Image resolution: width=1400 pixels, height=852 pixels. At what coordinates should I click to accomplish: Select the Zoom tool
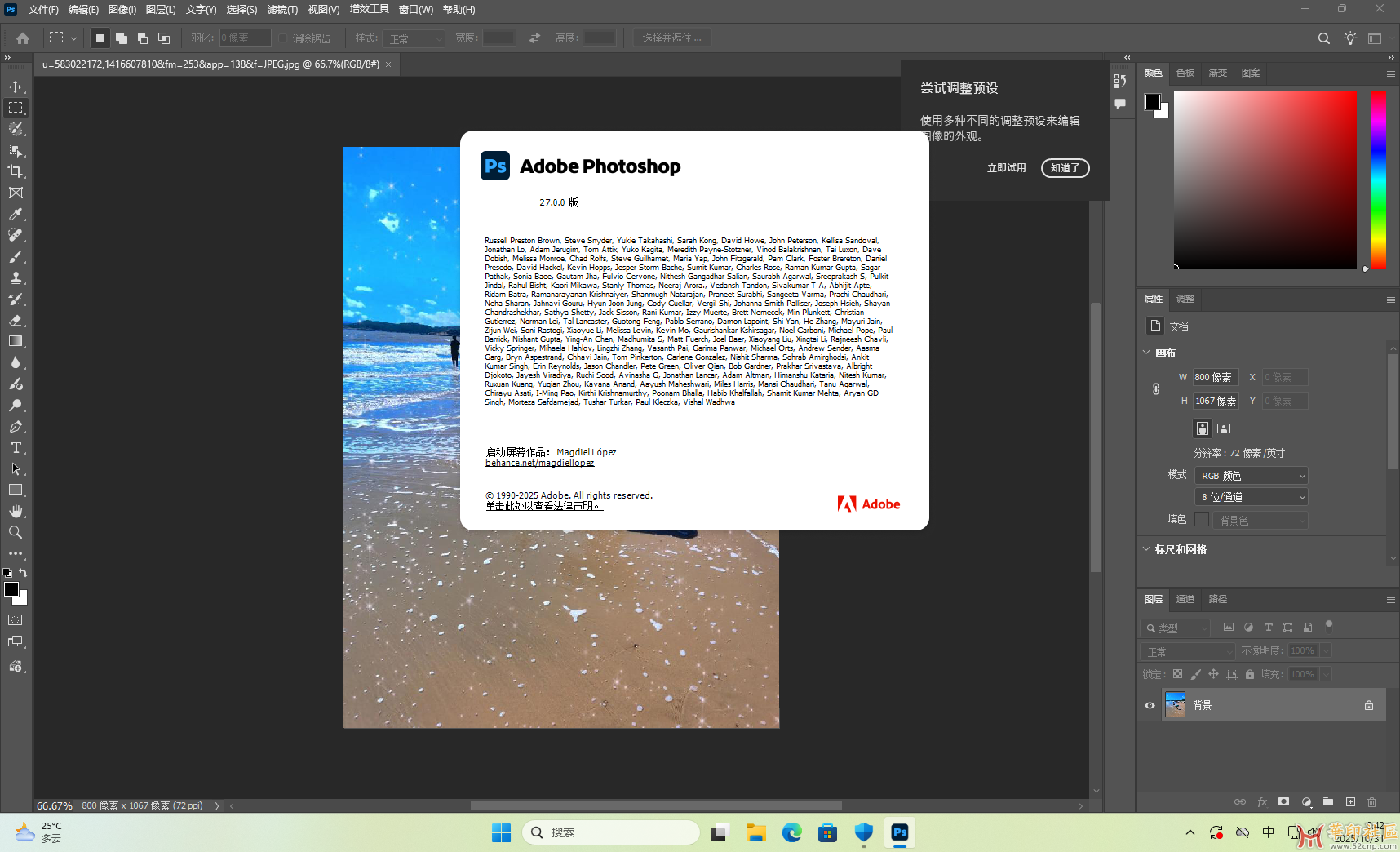click(16, 532)
